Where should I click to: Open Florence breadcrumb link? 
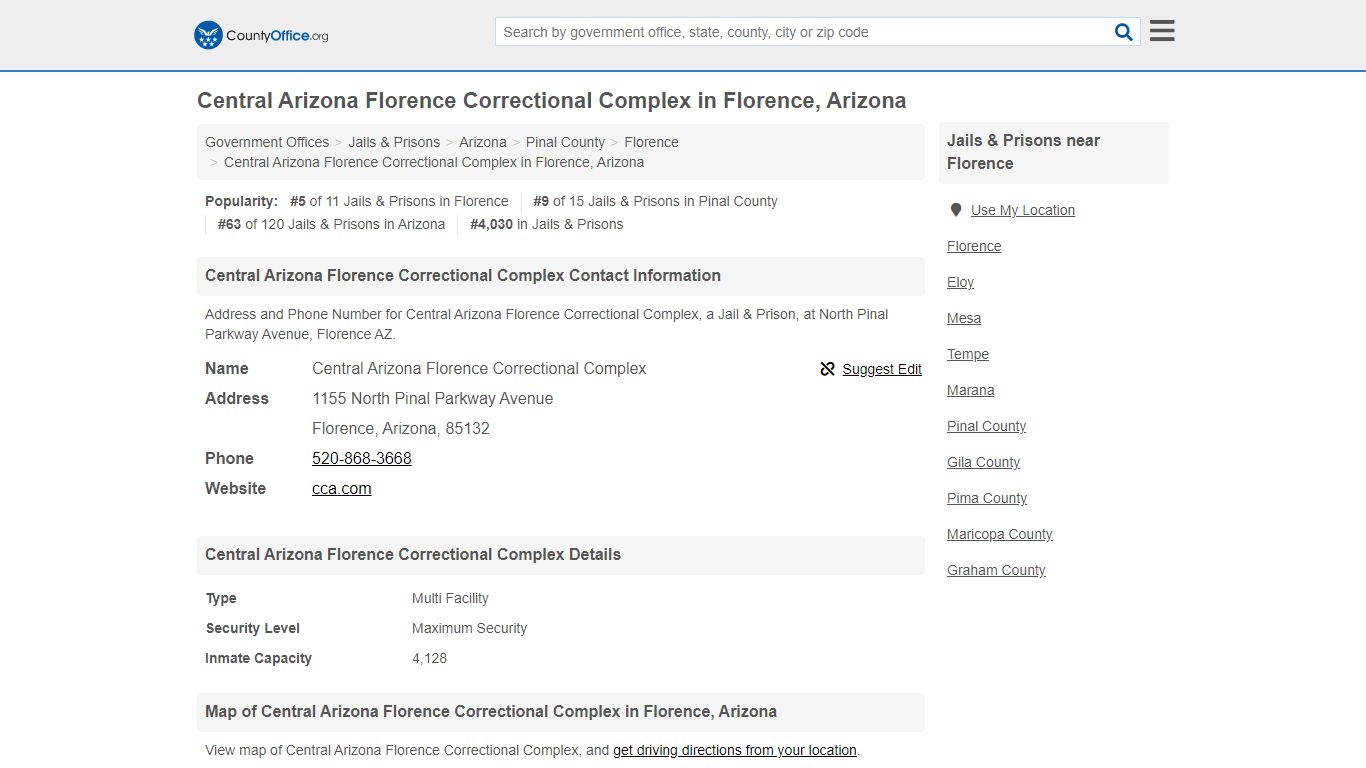click(x=651, y=142)
